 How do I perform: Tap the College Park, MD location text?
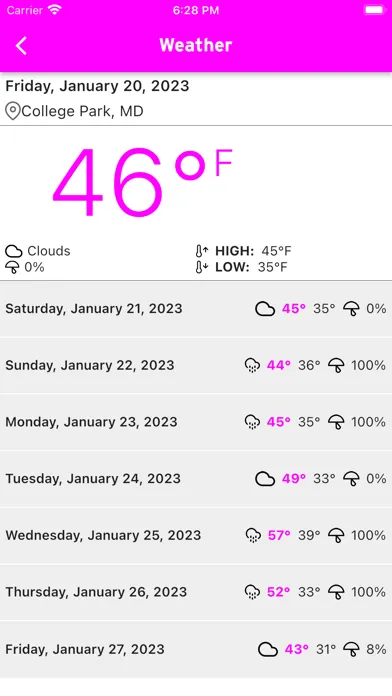[82, 111]
